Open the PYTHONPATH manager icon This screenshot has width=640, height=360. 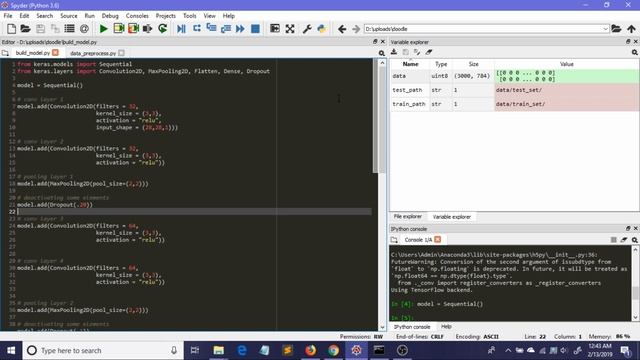(x=322, y=29)
